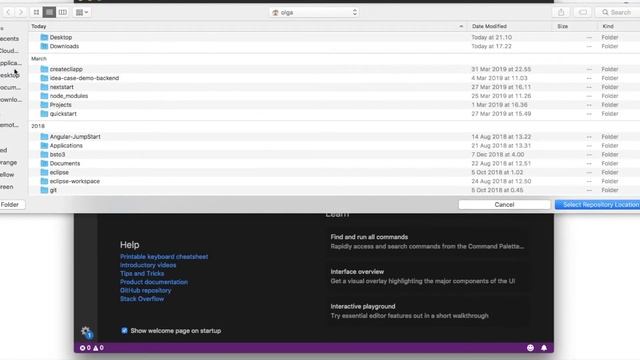Select the Desktop folder row
The width and height of the screenshot is (640, 360).
(335, 37)
